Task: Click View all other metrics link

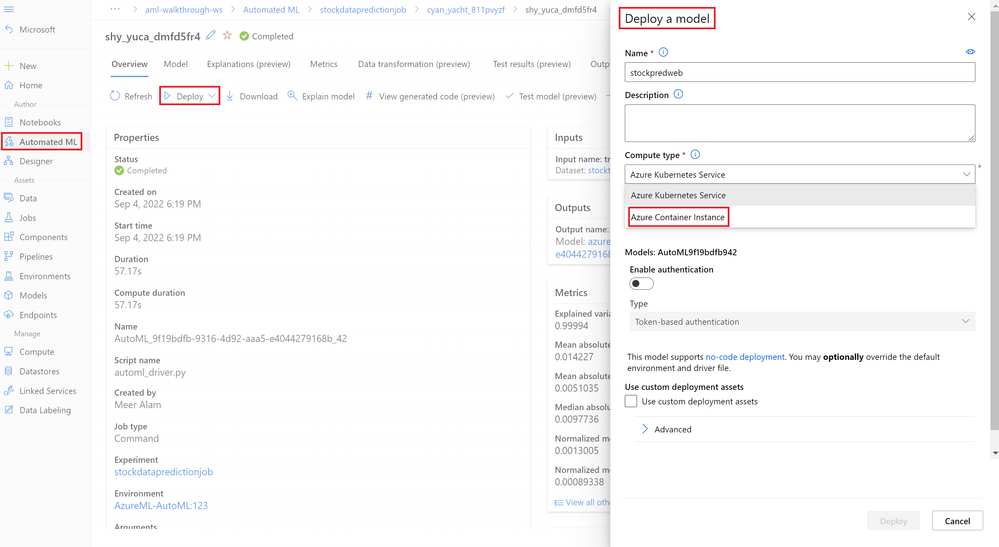Action: coord(582,502)
